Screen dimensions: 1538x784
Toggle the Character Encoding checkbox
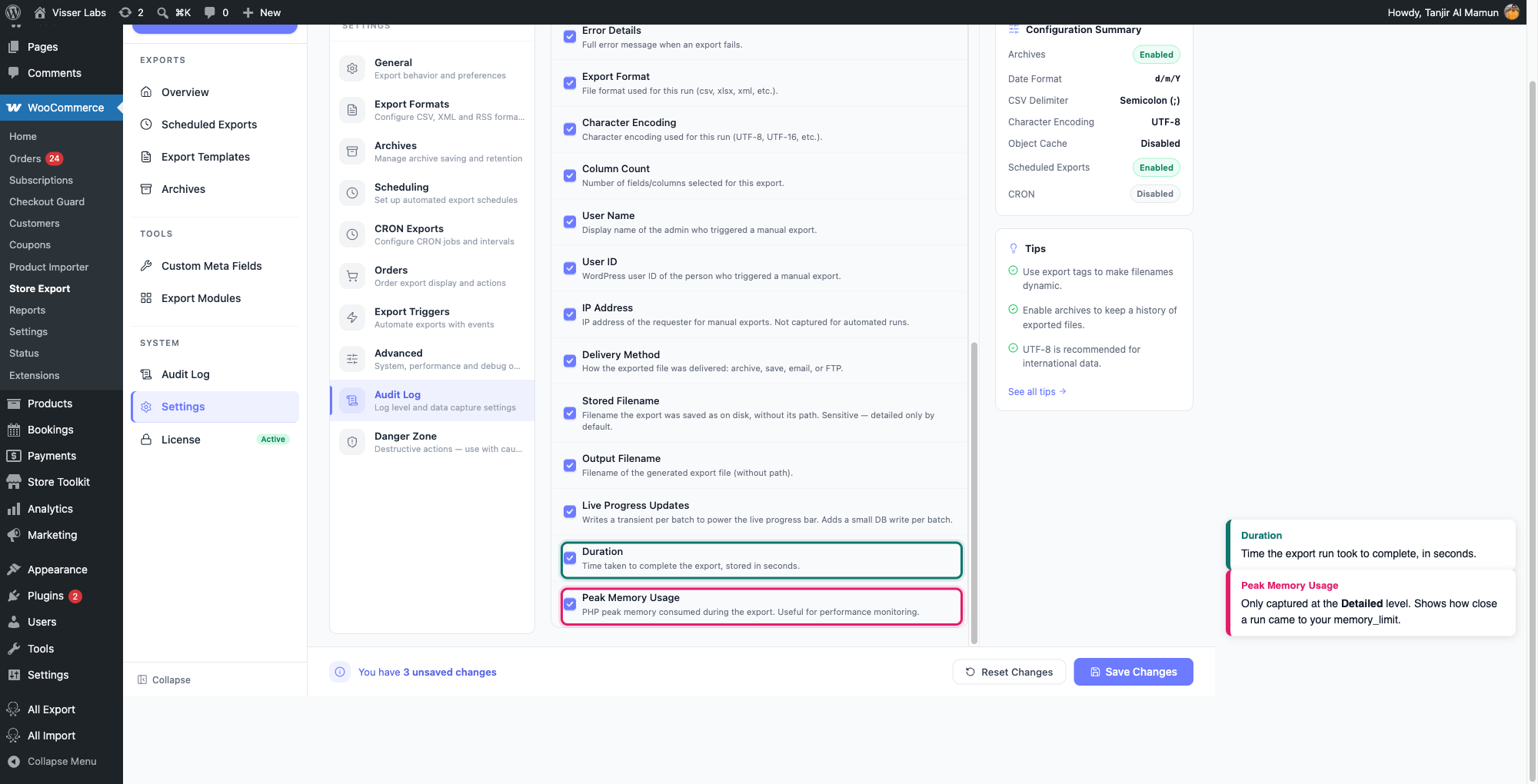[x=570, y=129]
